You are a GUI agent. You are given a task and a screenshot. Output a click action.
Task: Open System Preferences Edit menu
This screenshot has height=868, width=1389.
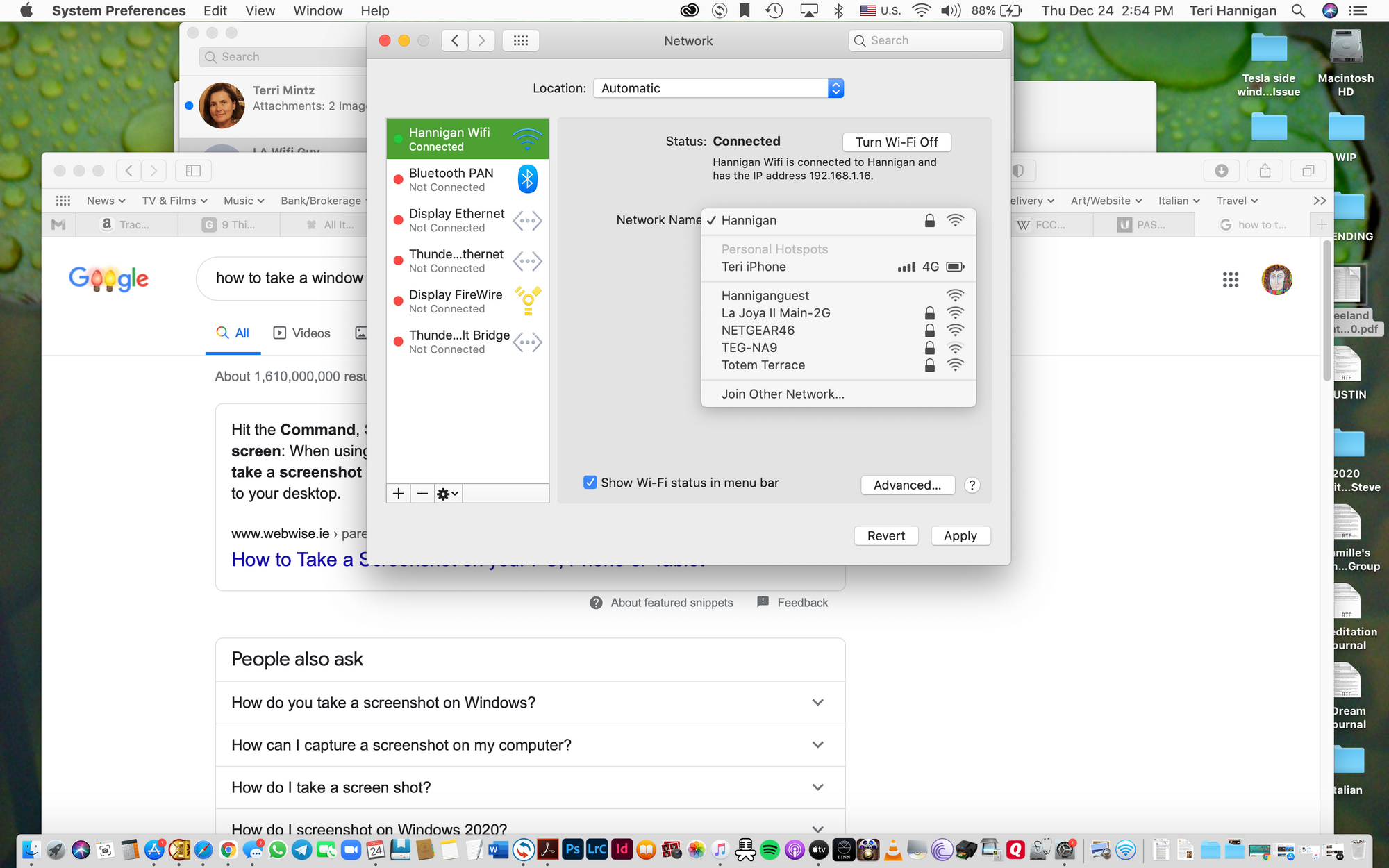215,12
